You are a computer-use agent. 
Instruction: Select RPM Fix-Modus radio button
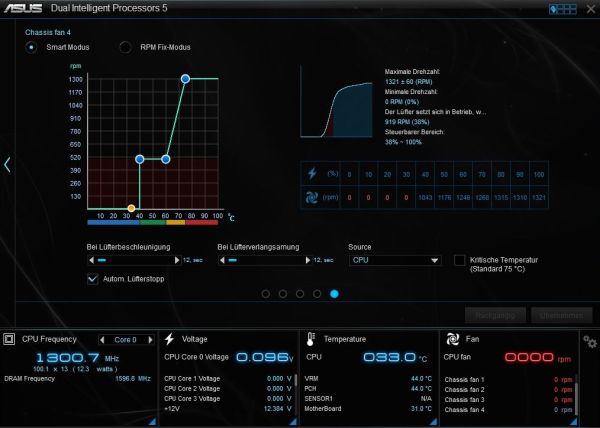(125, 47)
